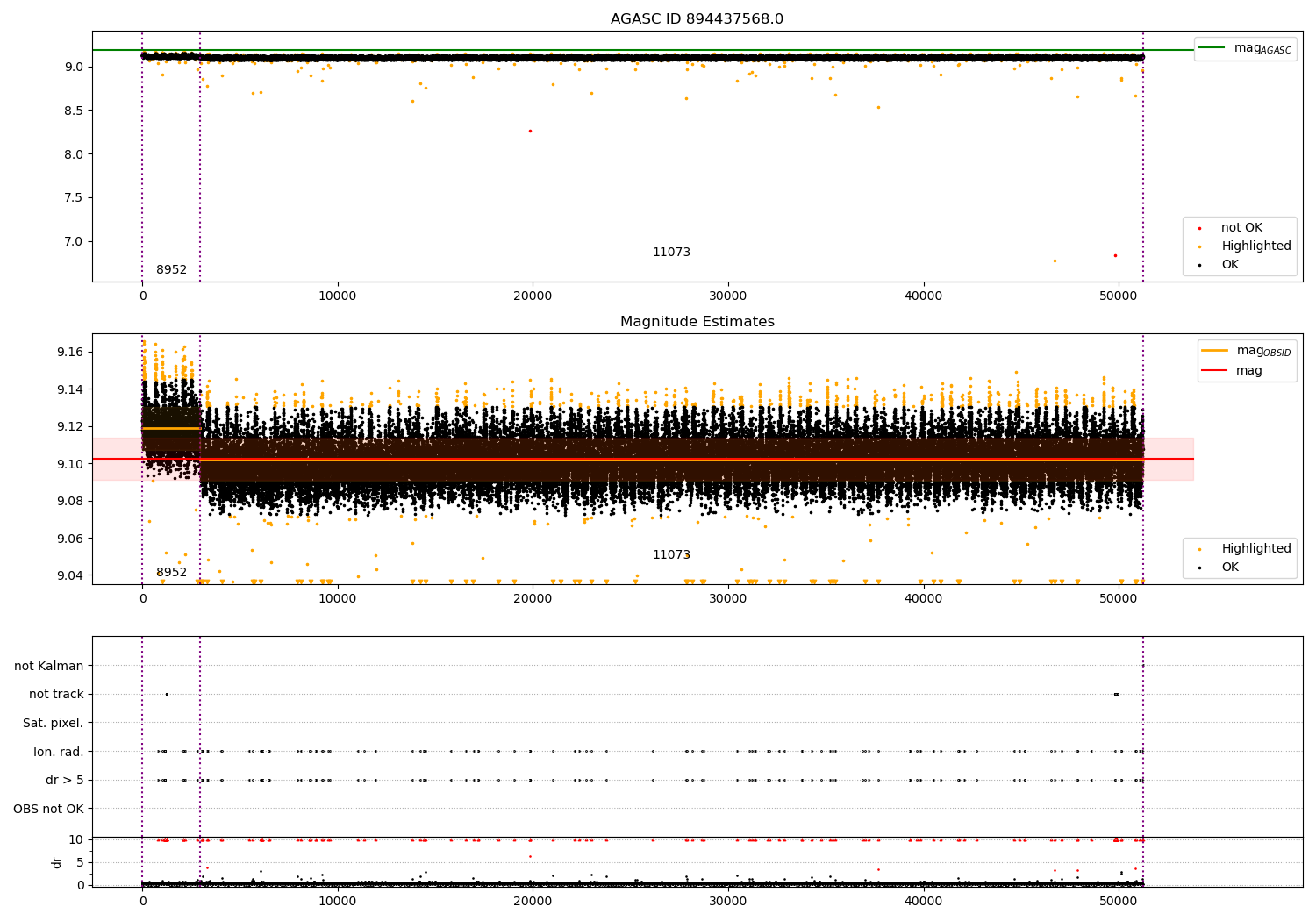Click the 'OBS not OK' axis label
The image size is (1316, 921).
click(x=48, y=809)
